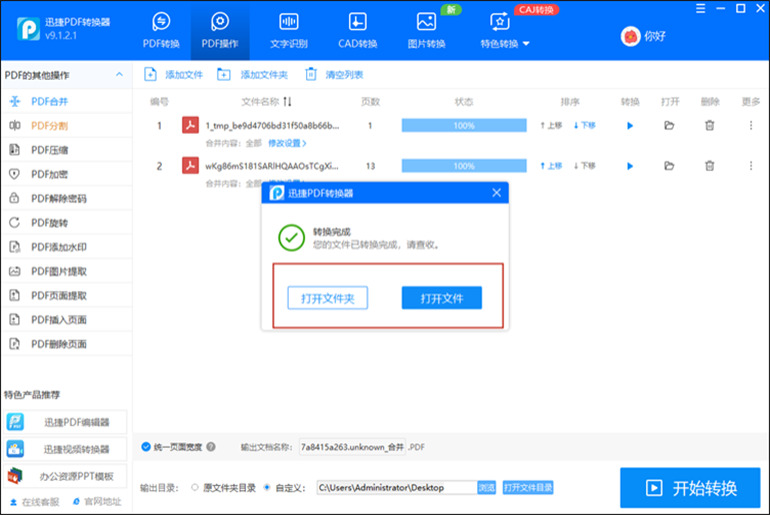Open the 文字识别 tab
This screenshot has width=770, height=515.
pyautogui.click(x=289, y=30)
